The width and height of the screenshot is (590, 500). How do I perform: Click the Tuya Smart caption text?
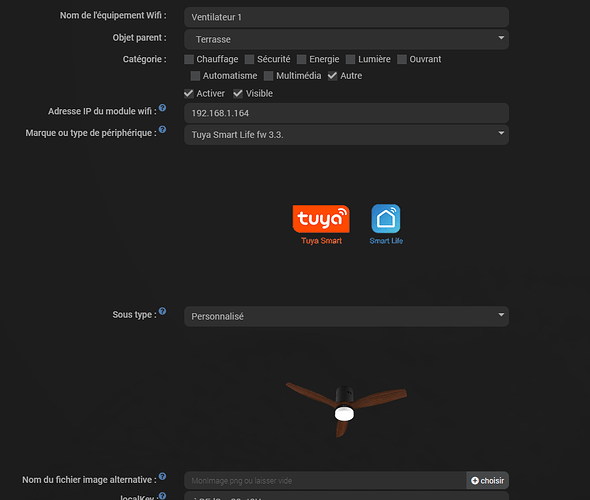coord(321,241)
